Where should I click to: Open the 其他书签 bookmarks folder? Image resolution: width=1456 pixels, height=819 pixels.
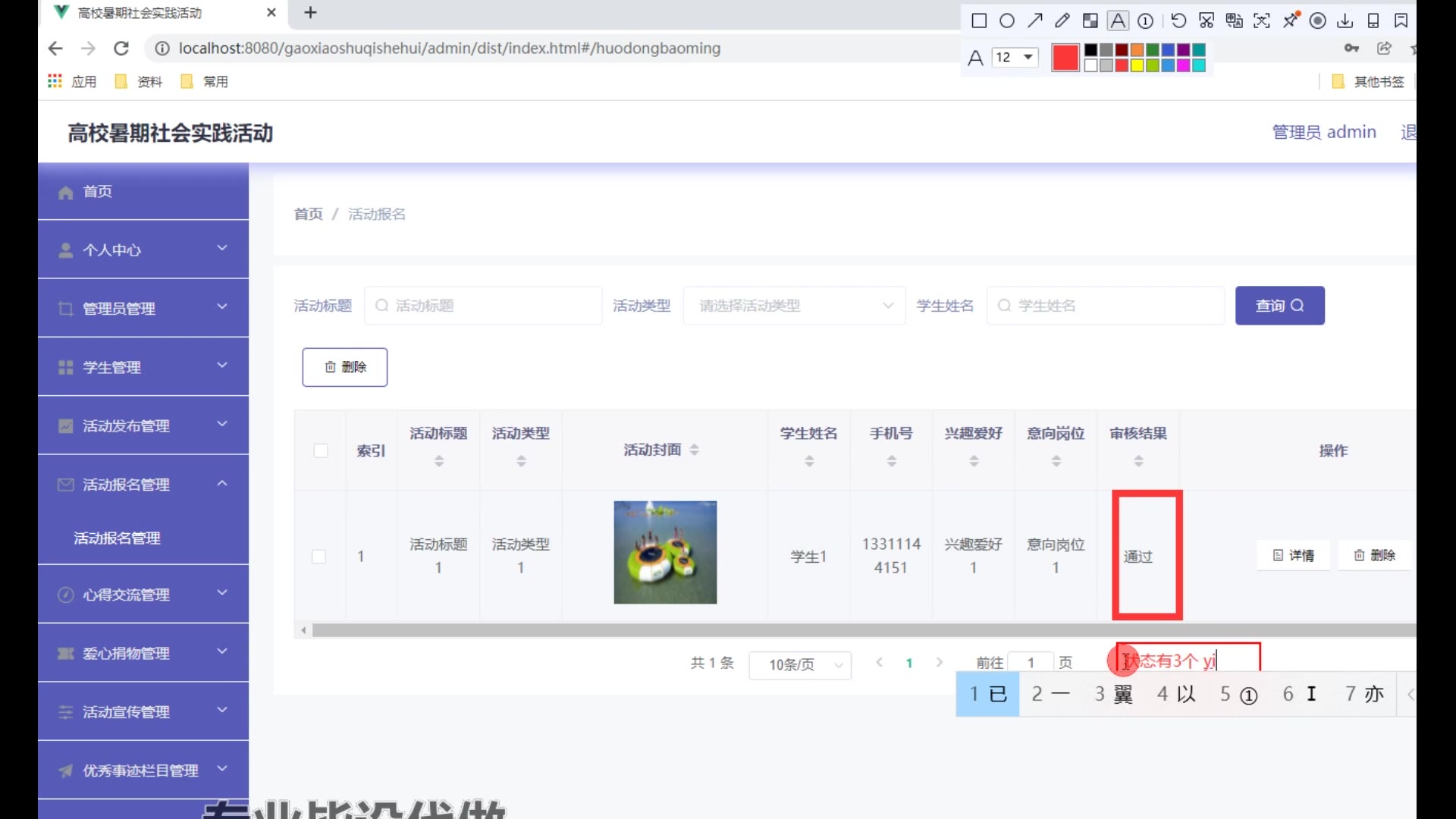coord(1368,81)
